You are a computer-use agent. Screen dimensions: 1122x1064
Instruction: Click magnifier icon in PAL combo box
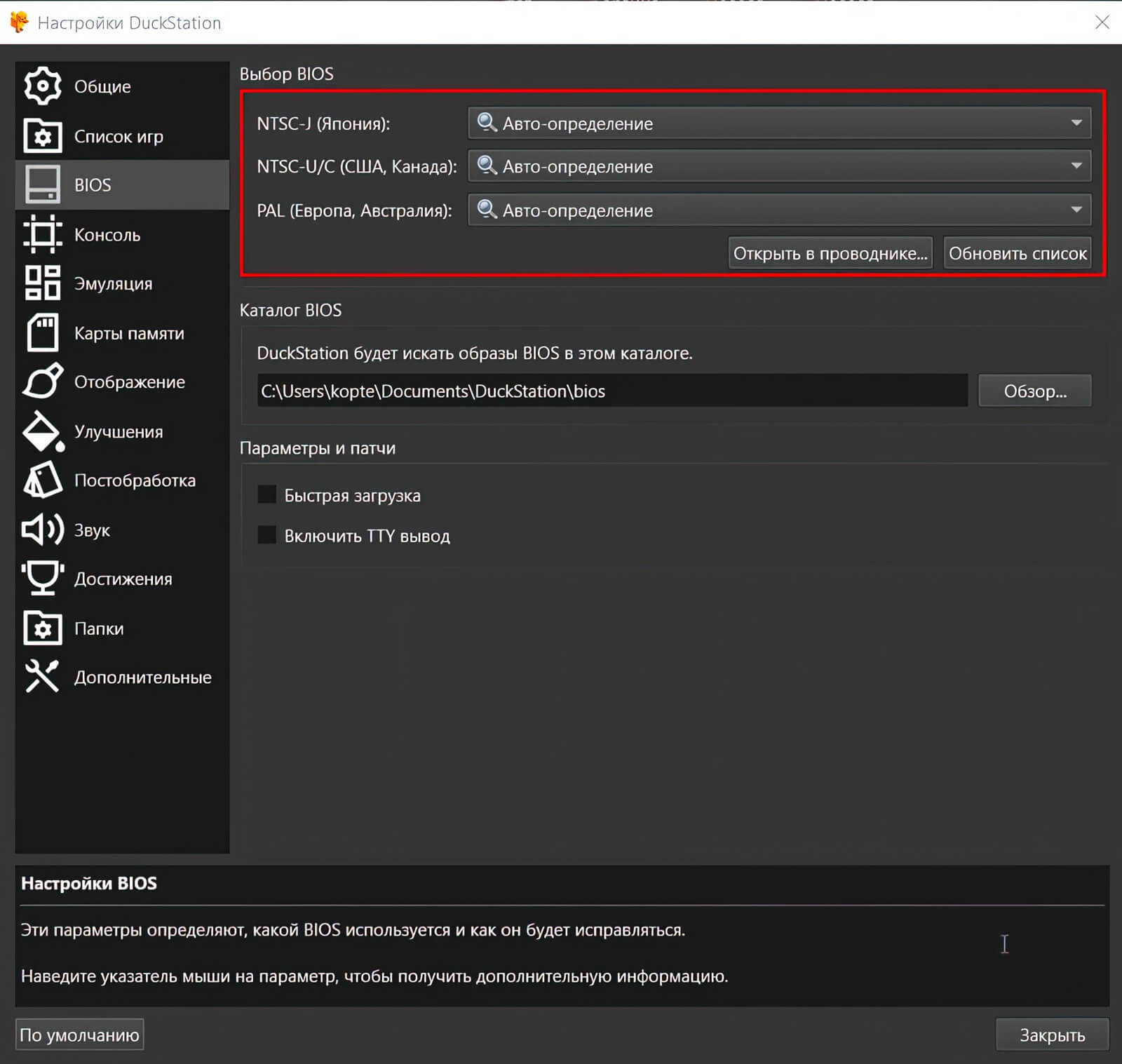coord(487,209)
